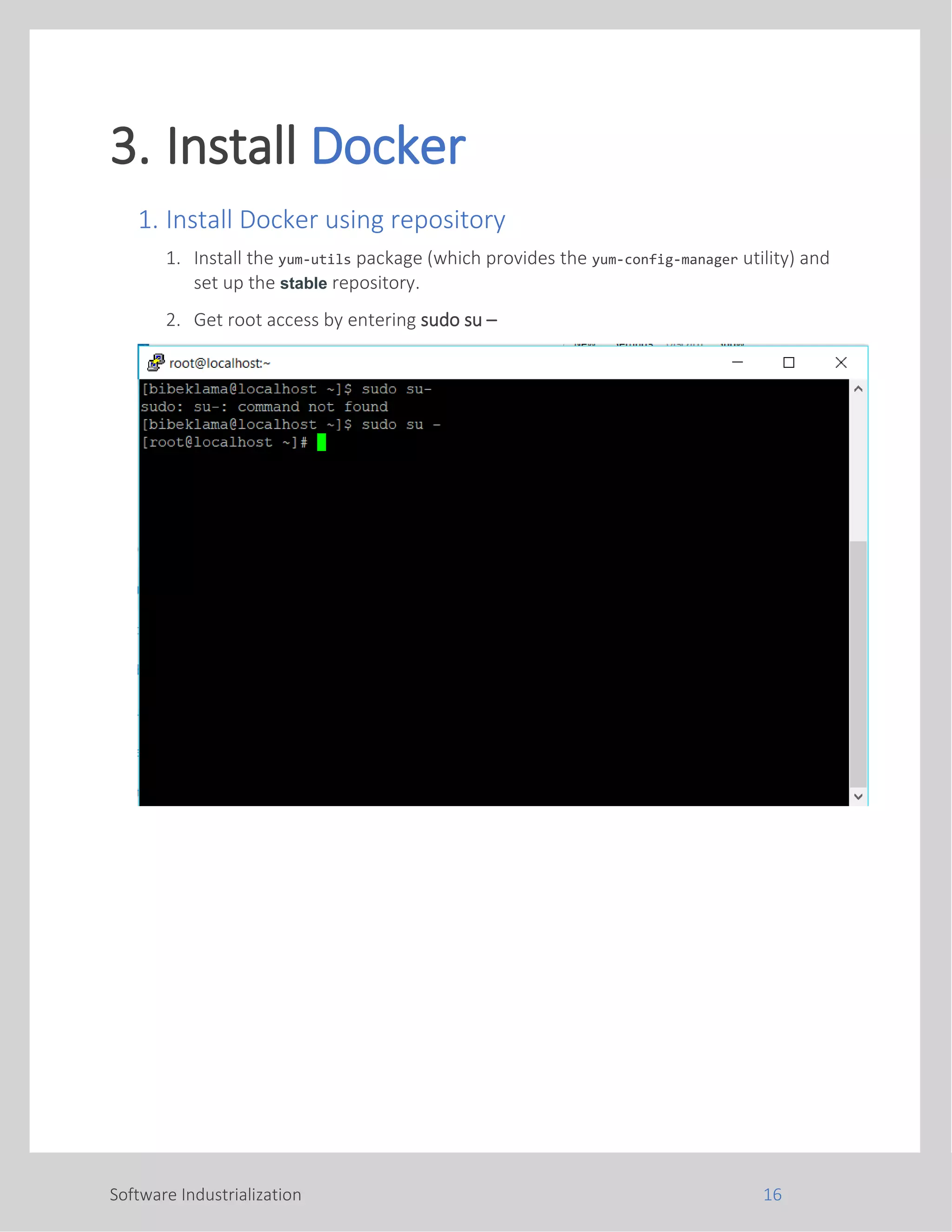Click the bold 'stable' word
This screenshot has width=952, height=1232.
click(x=304, y=283)
